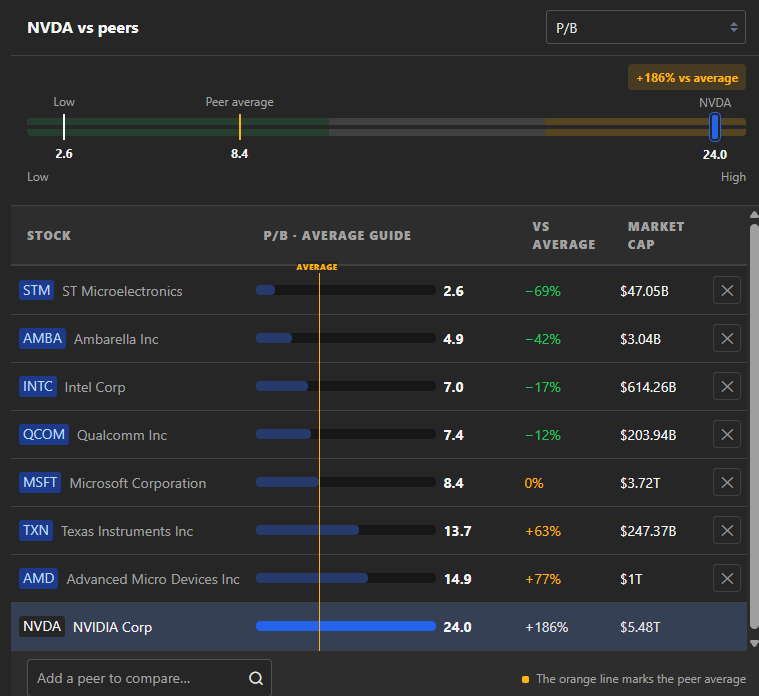This screenshot has width=759, height=696.
Task: Click the $614.26B market cap value
Action: [648, 387]
